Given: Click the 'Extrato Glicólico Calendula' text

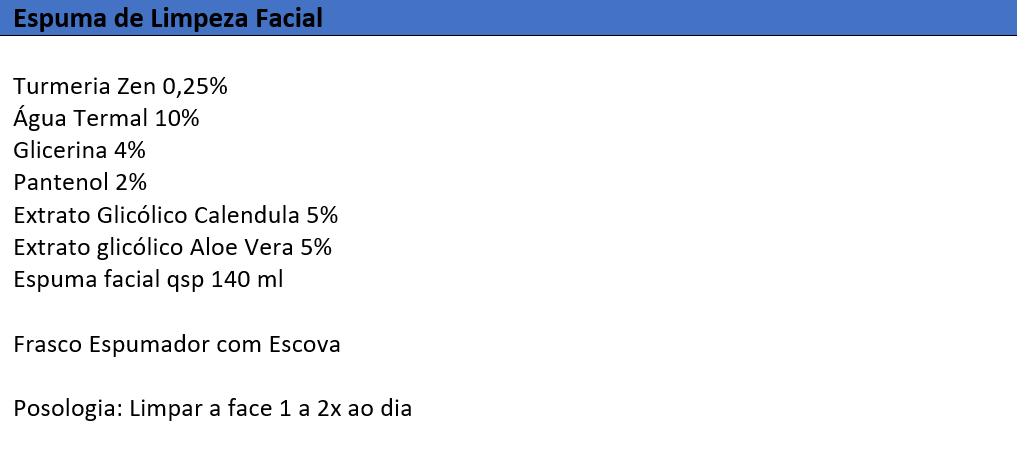Looking at the screenshot, I should [156, 215].
